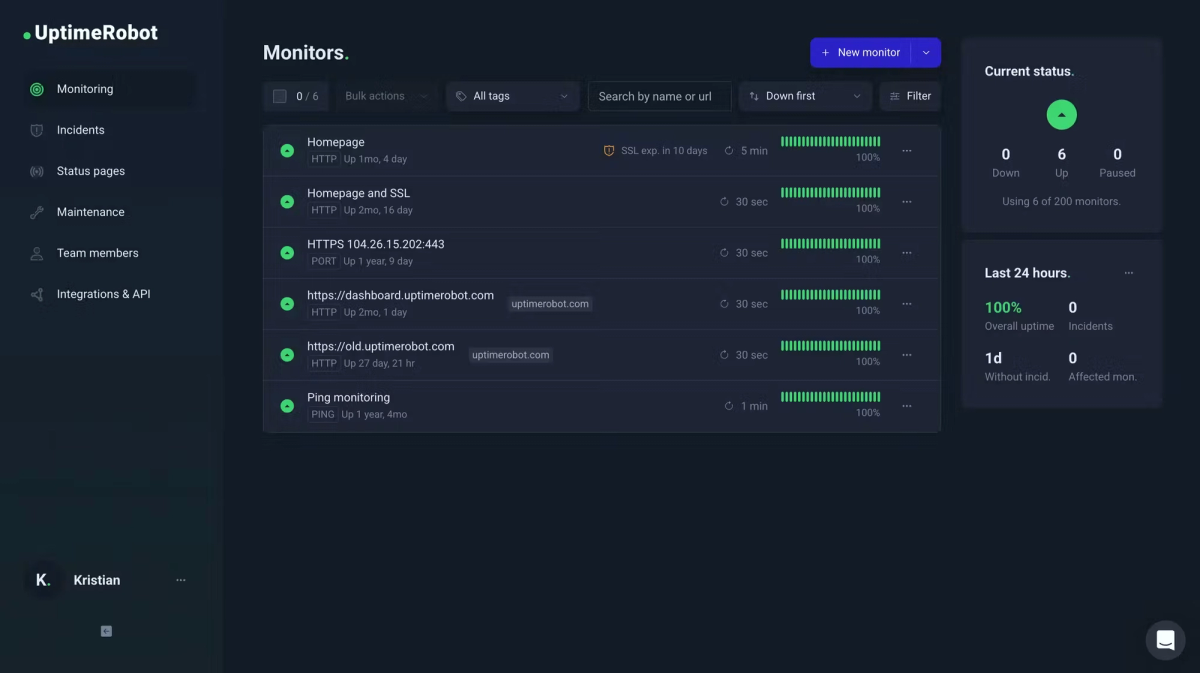This screenshot has width=1200, height=673.
Task: Click the uptimerobot.com tag on old.uptimerobot.com row
Action: pos(510,355)
